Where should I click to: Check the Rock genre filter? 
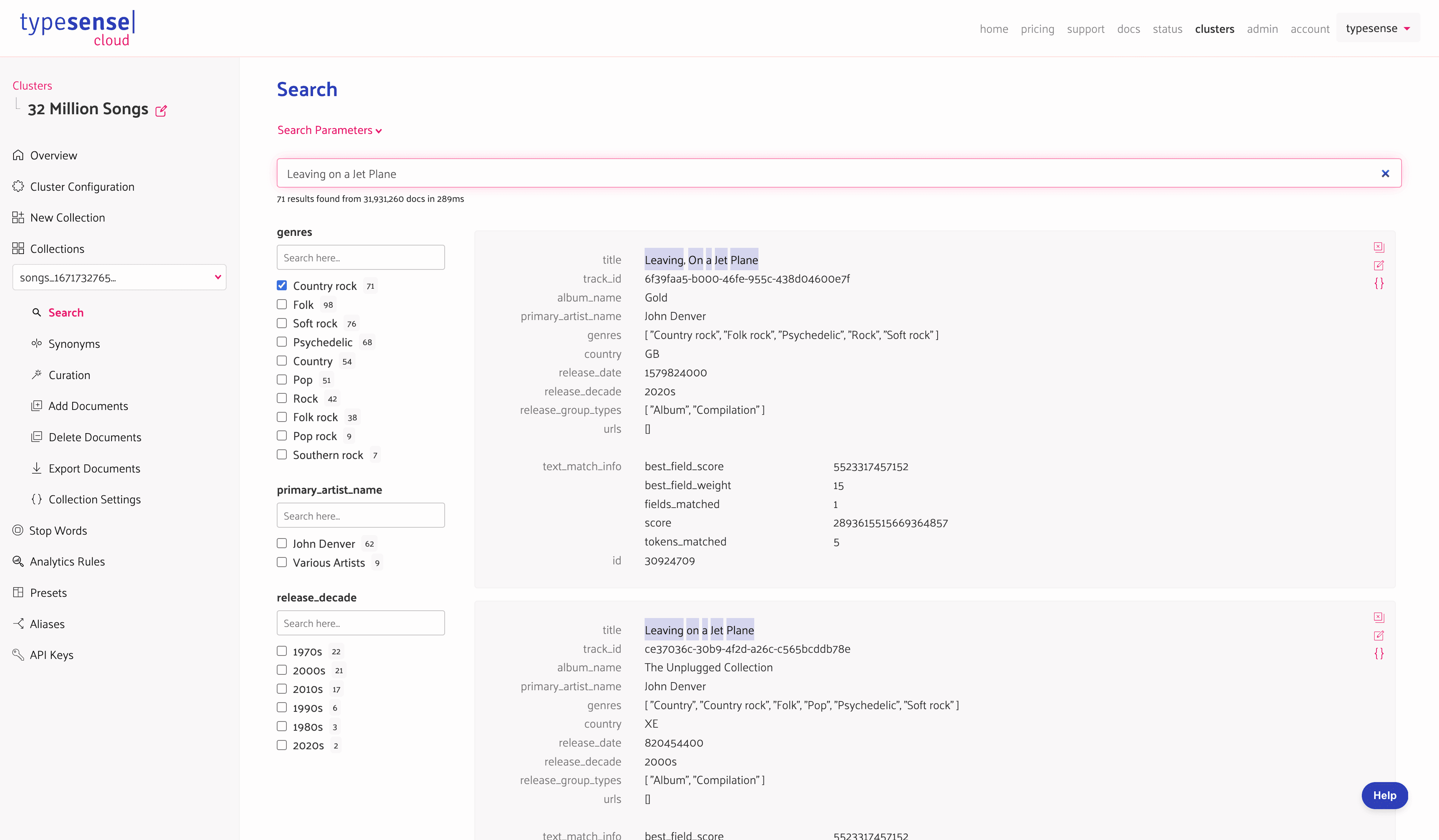281,398
